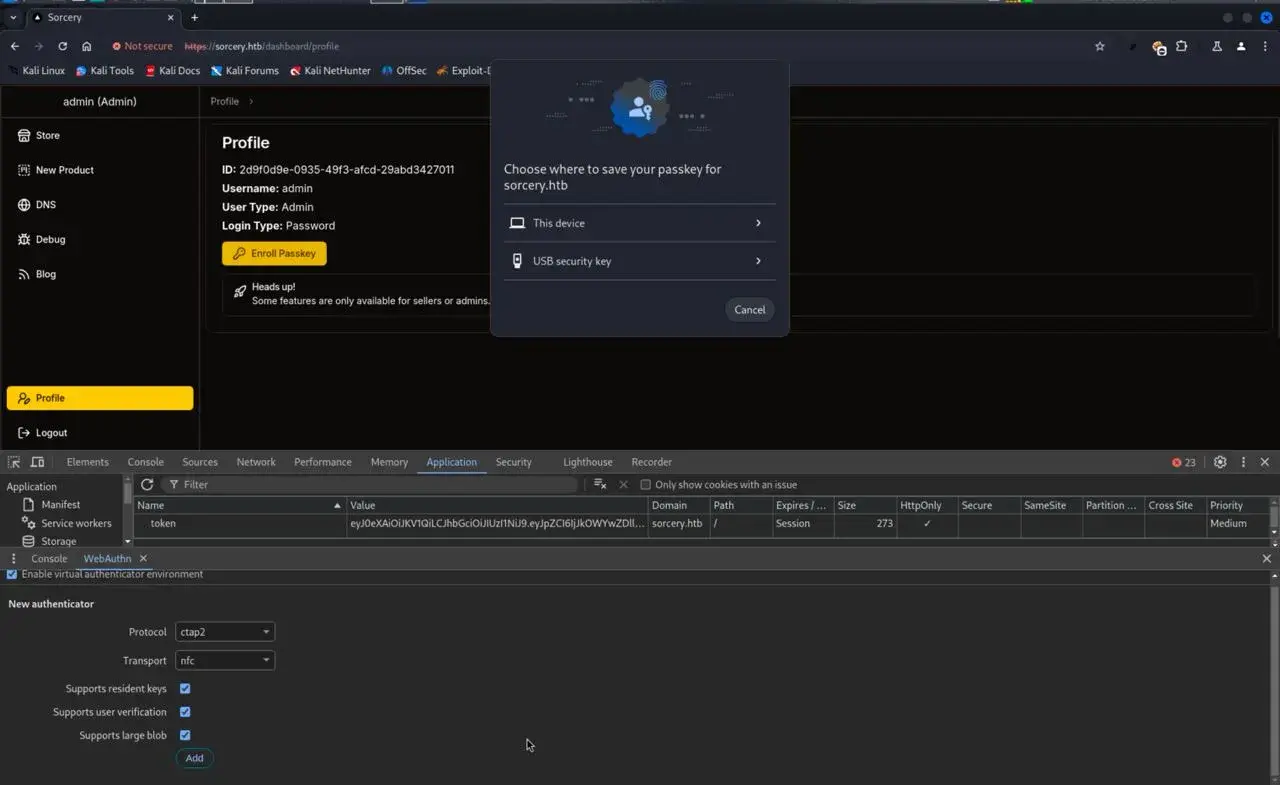Open DevTools settings gear icon
Screen dimensions: 1280x785
[x=1220, y=462]
